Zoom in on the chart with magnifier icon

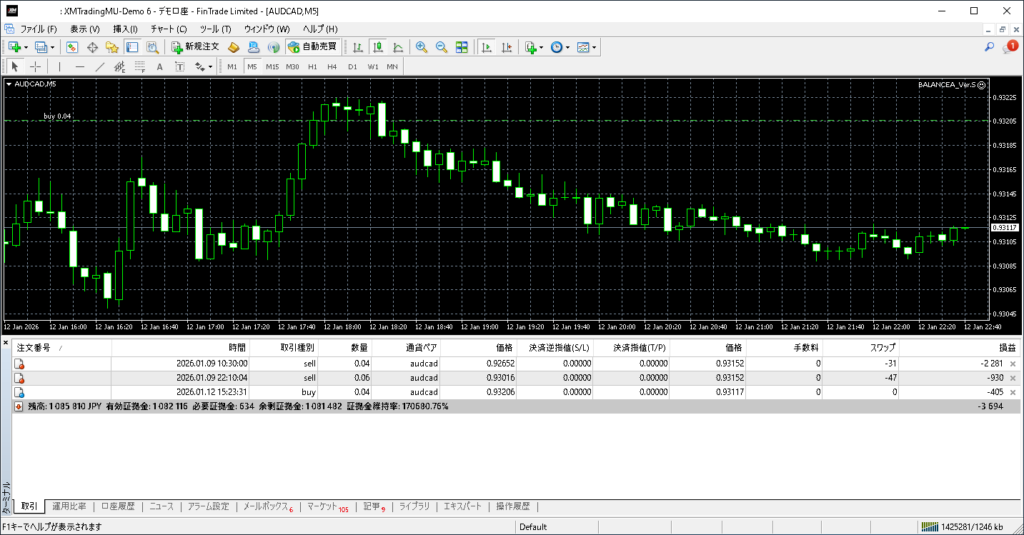421,47
